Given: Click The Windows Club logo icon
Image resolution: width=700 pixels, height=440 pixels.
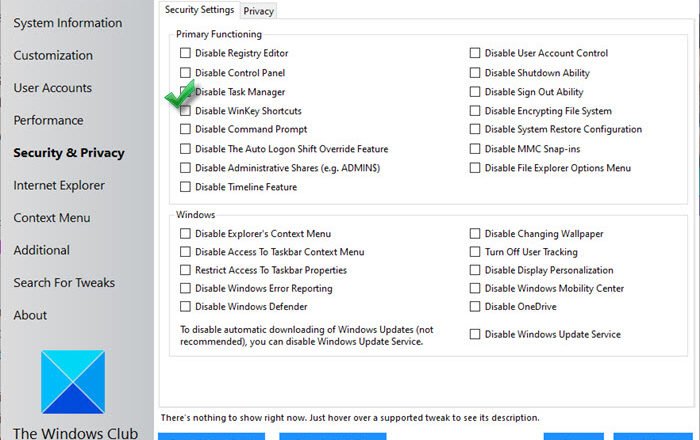Looking at the screenshot, I should 73,382.
